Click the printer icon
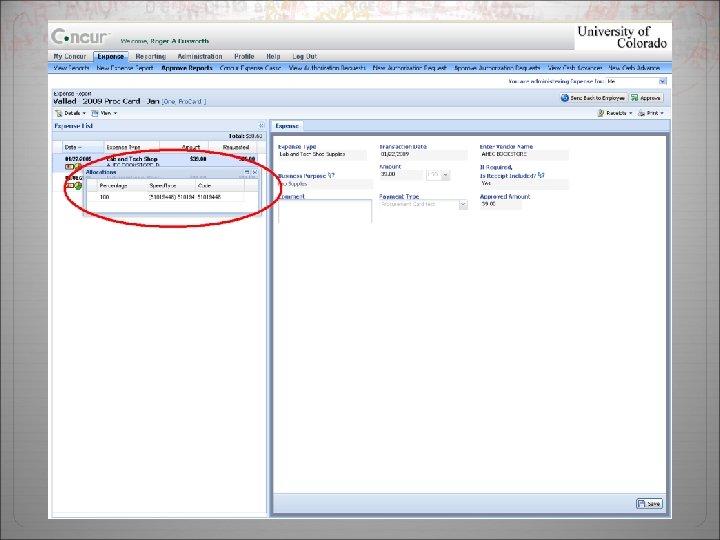The width and height of the screenshot is (720, 540). point(641,113)
